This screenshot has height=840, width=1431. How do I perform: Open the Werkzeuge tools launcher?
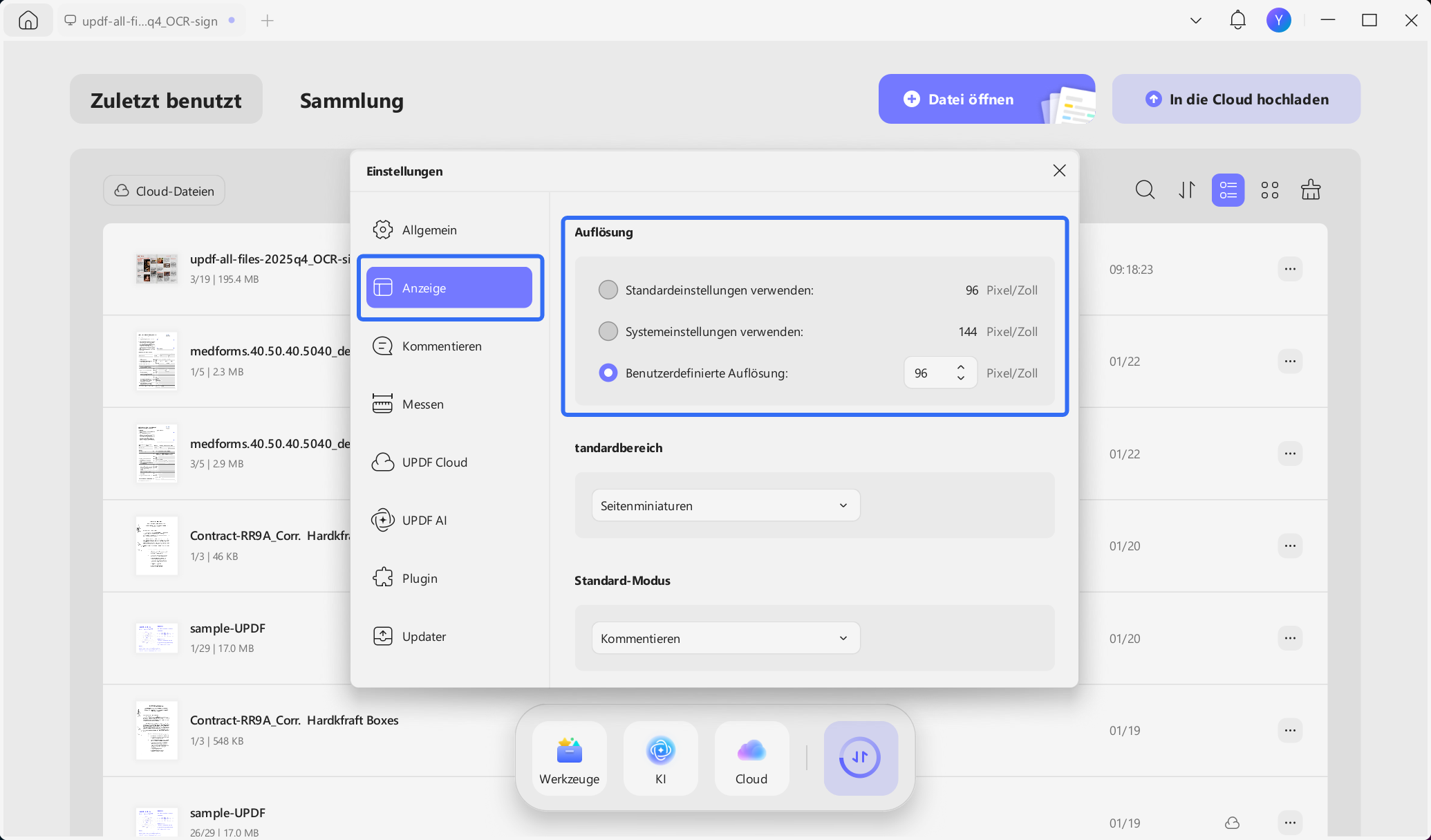(x=570, y=758)
